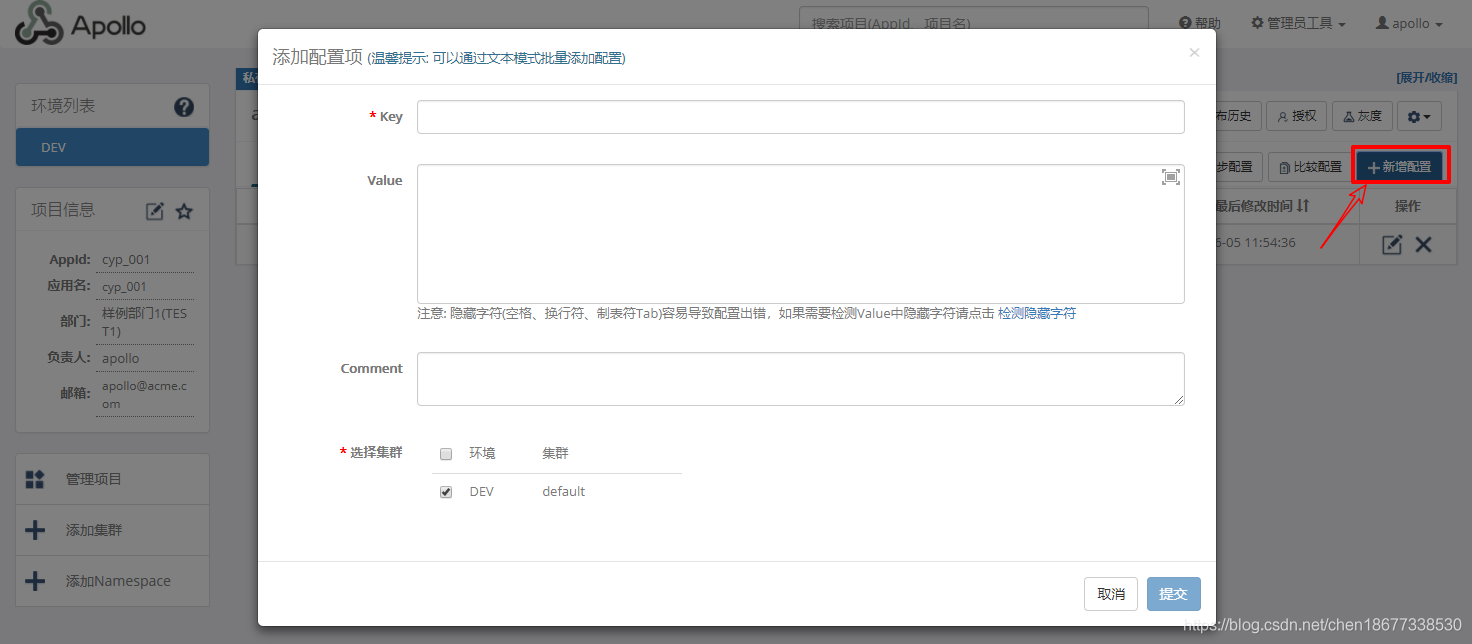1472x644 pixels.
Task: Check the select-all clusters checkbox
Action: coord(445,453)
